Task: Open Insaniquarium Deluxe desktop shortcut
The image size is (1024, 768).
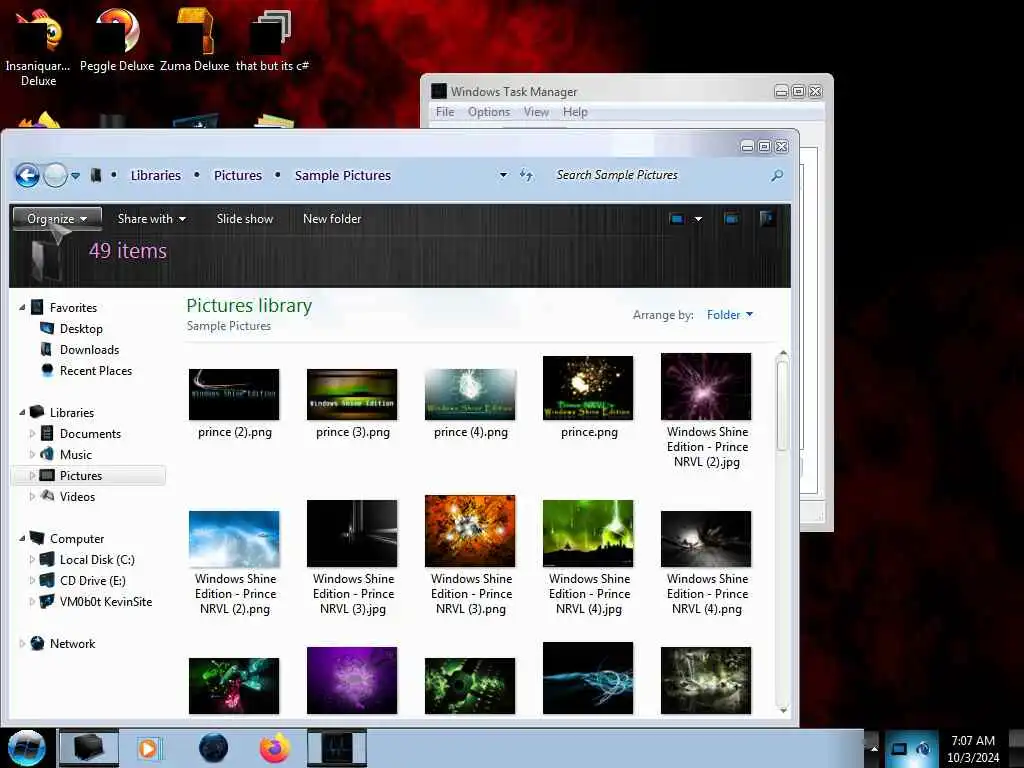Action: point(38,46)
